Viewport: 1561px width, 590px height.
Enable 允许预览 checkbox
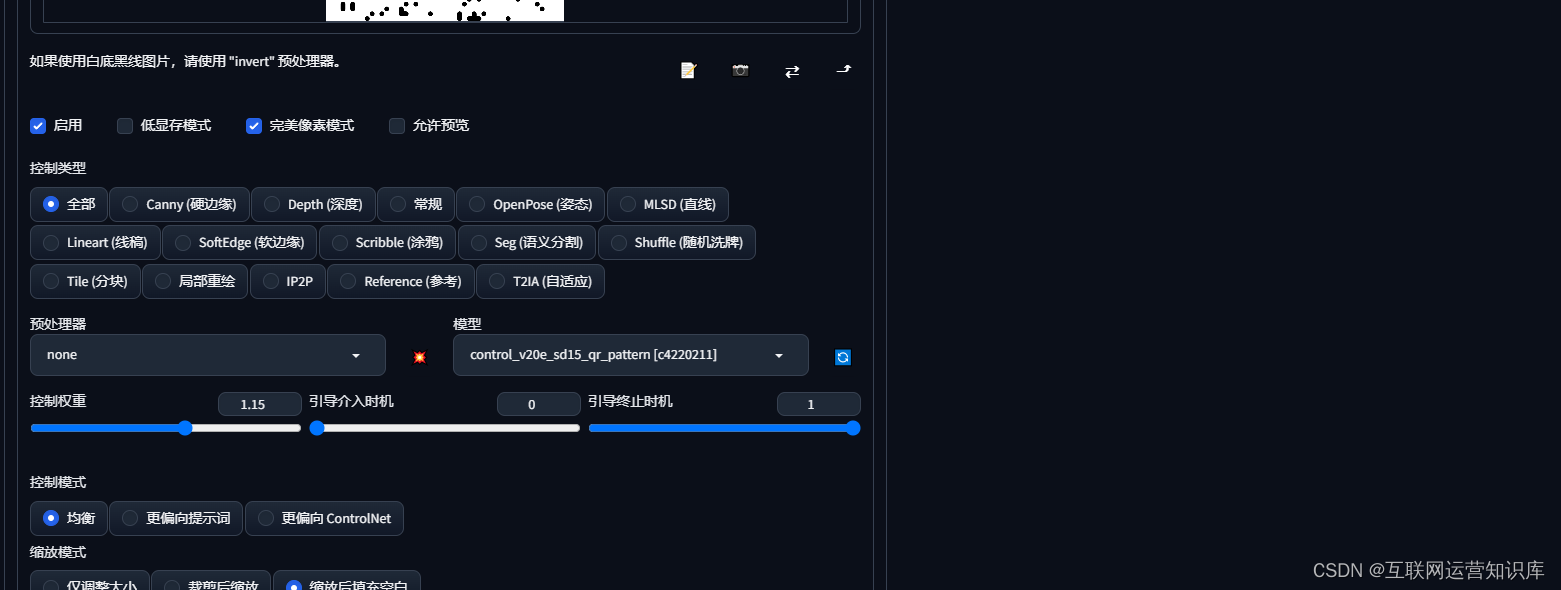click(397, 126)
